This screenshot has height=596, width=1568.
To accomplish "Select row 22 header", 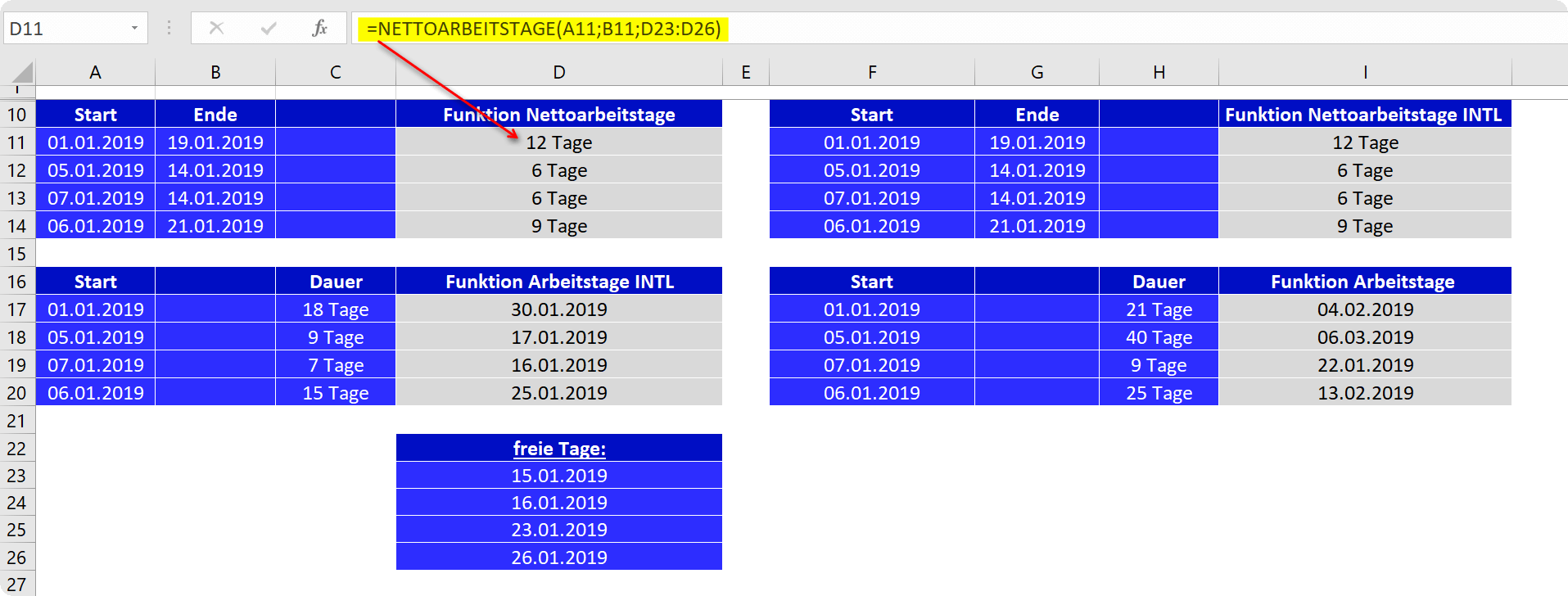I will (17, 449).
